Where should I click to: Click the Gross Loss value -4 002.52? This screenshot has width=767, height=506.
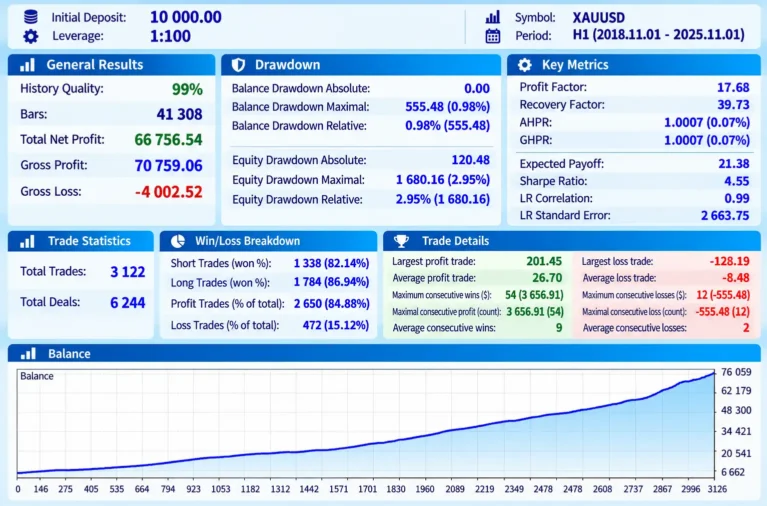(x=168, y=192)
